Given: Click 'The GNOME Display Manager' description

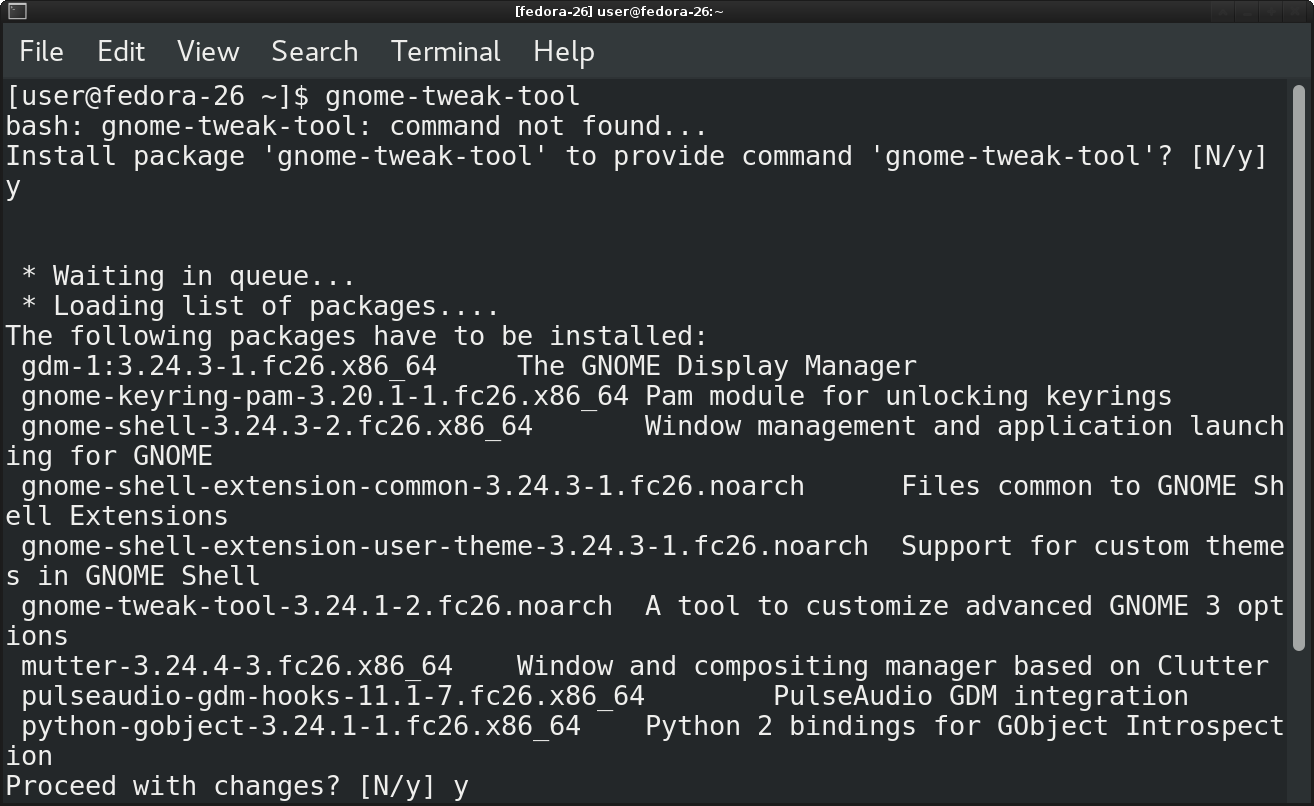Looking at the screenshot, I should coord(717,366).
